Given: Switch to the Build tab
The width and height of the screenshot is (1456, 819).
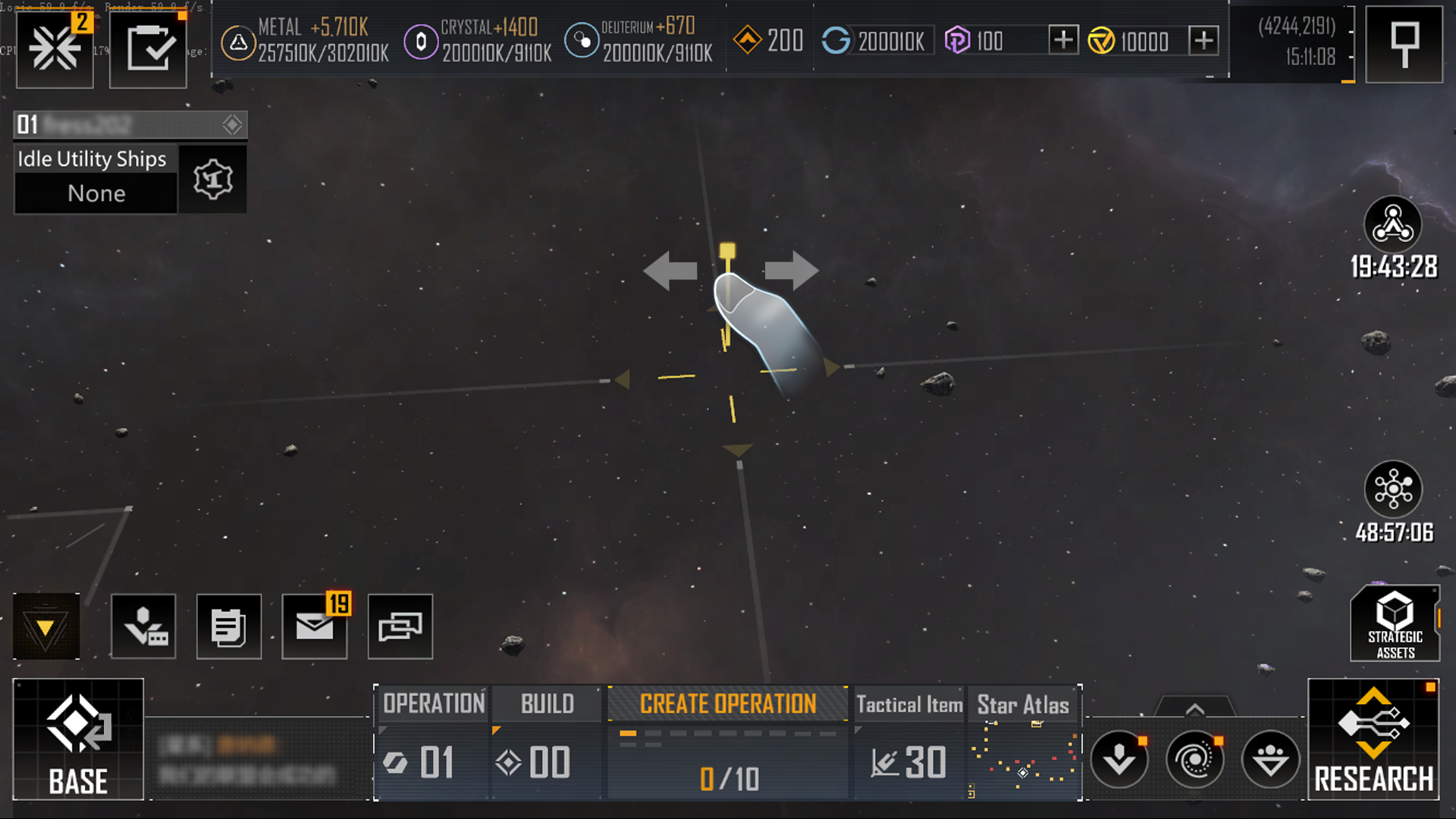Looking at the screenshot, I should click(x=548, y=704).
